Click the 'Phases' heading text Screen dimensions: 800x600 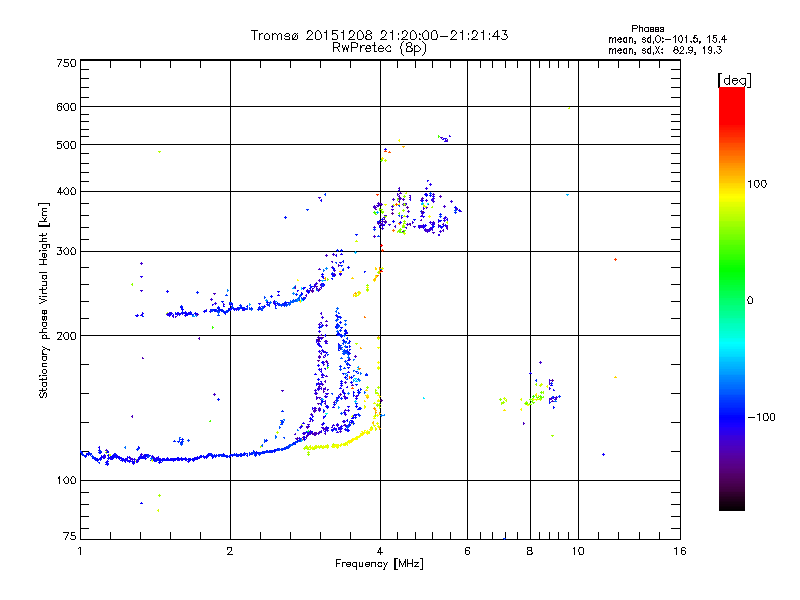pyautogui.click(x=647, y=29)
